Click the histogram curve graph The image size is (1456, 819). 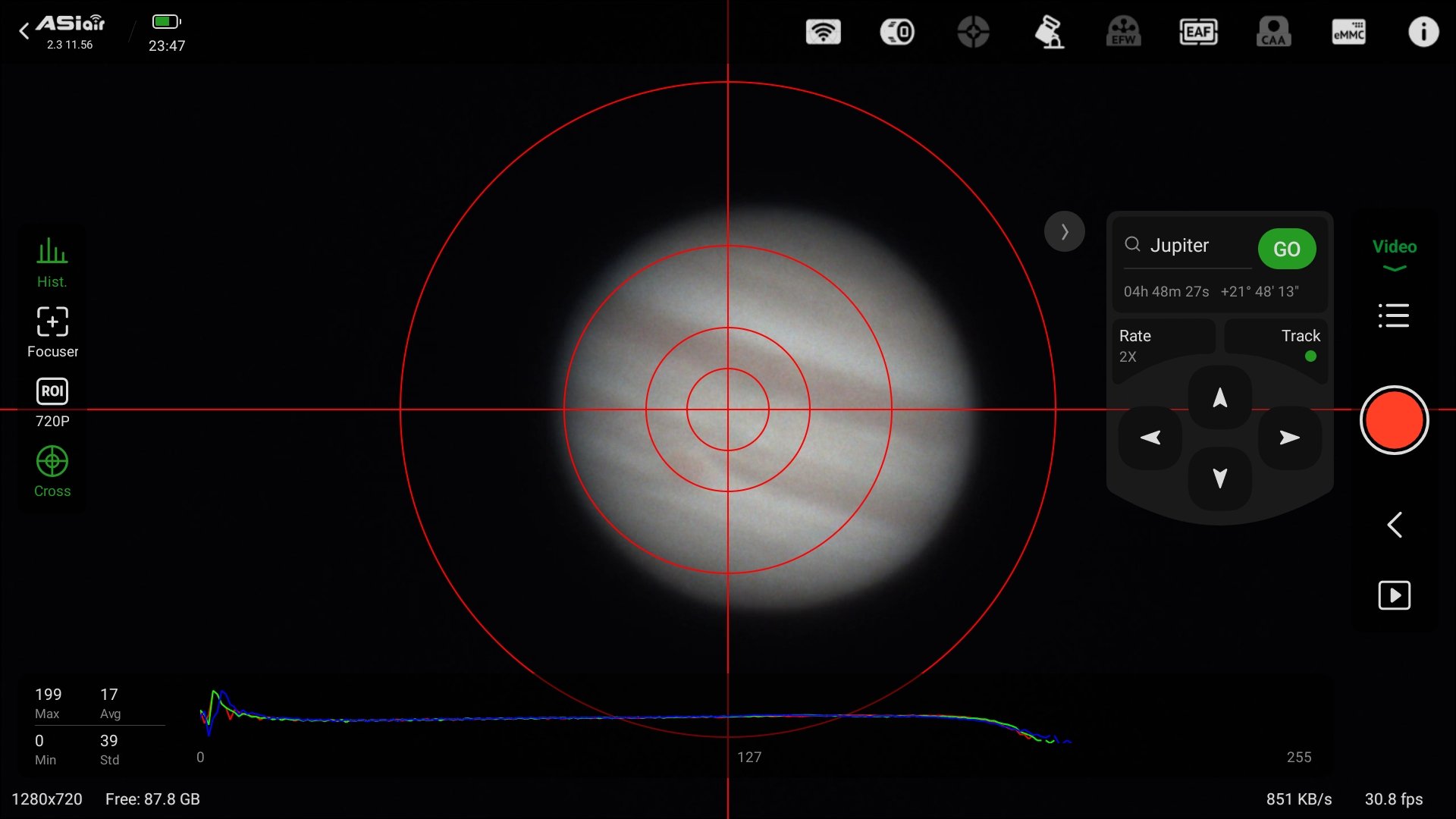(635, 717)
